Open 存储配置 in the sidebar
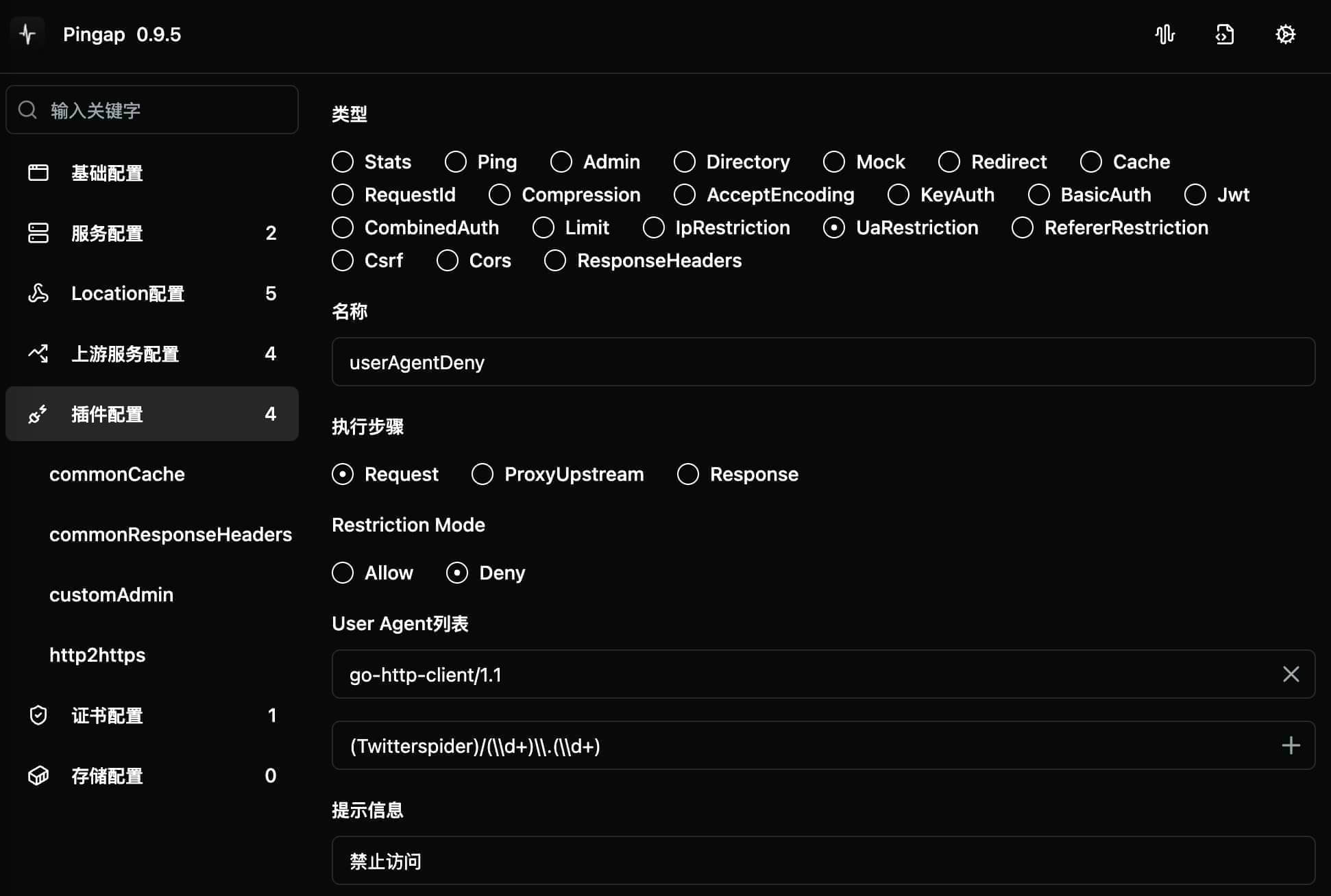The height and width of the screenshot is (896, 1331). coord(152,775)
